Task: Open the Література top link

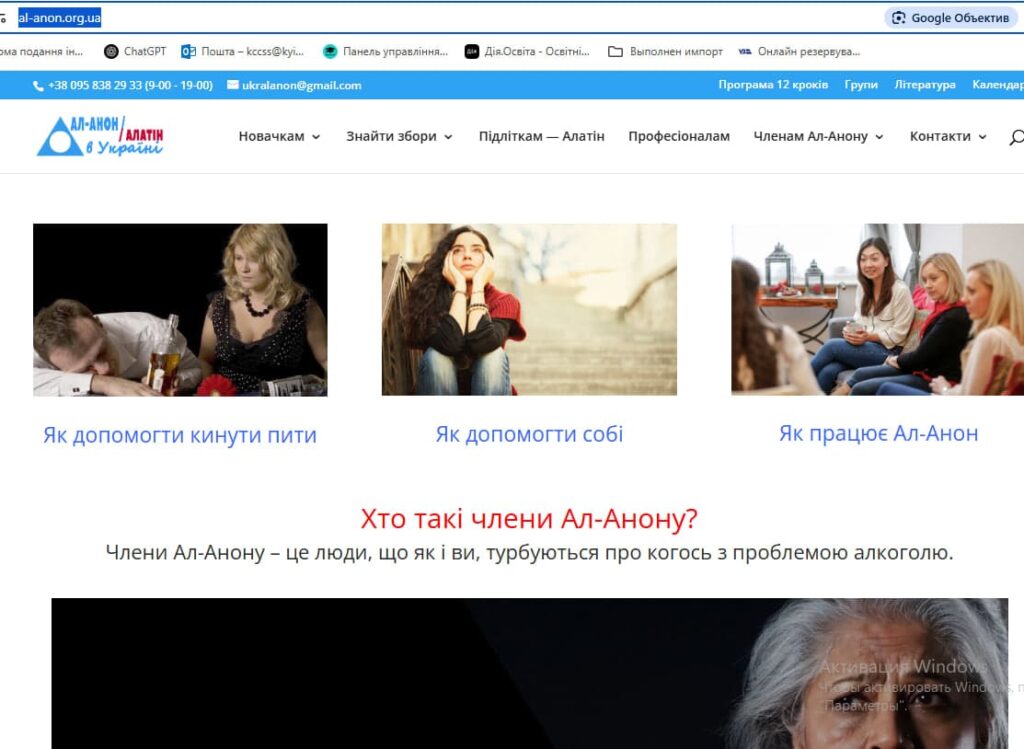Action: click(925, 85)
